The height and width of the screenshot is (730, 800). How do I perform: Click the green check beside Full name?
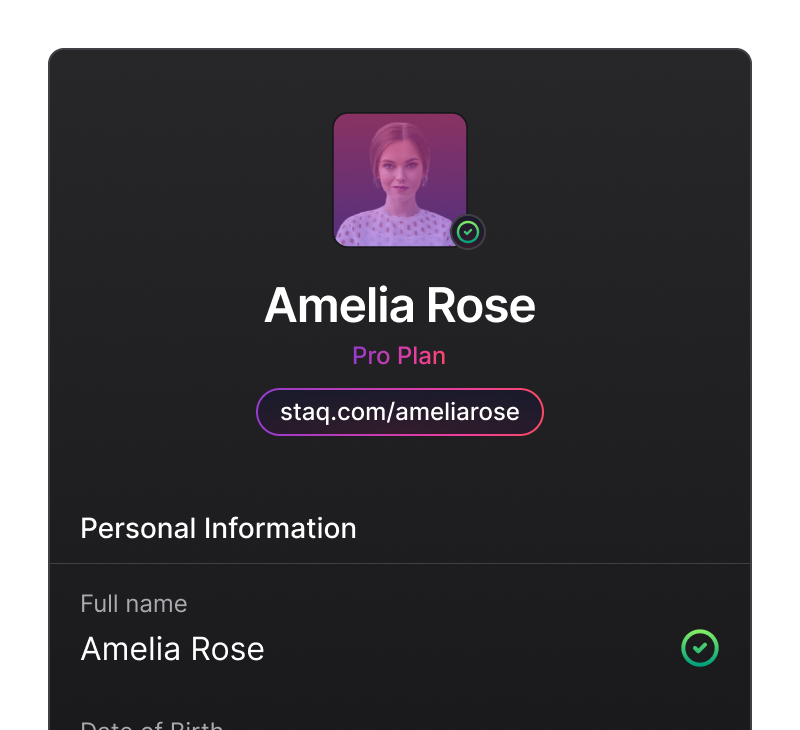[700, 648]
